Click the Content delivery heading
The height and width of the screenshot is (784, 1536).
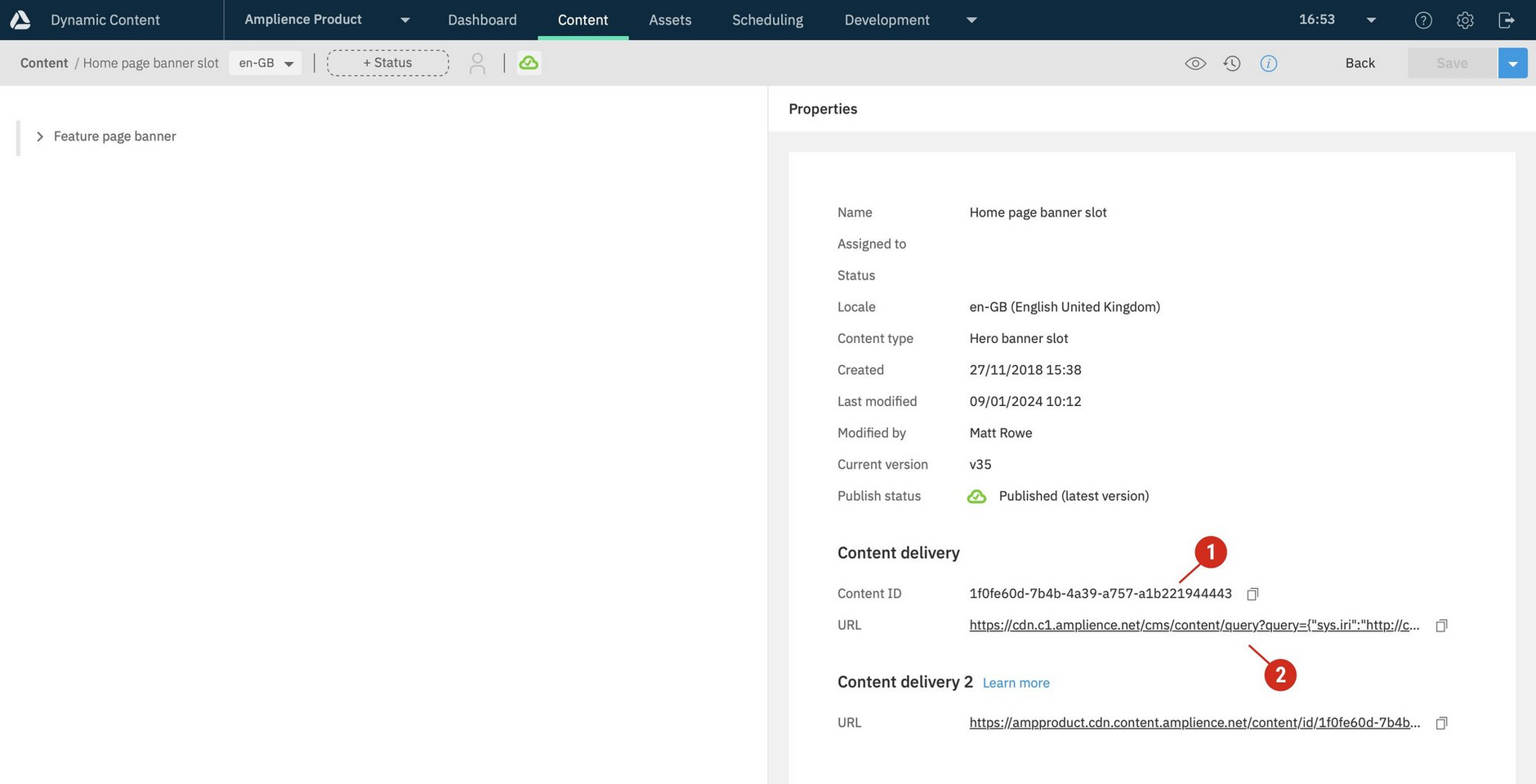pos(899,554)
